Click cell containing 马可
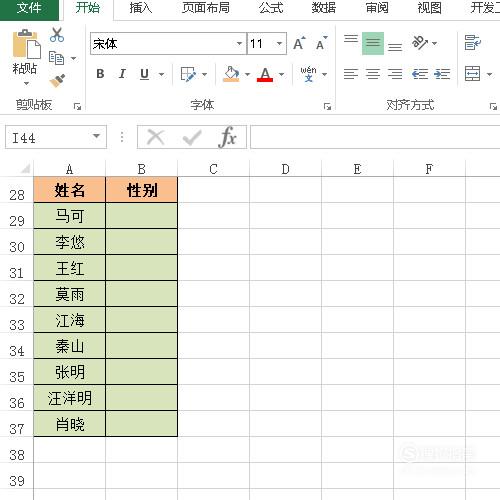 tap(69, 216)
